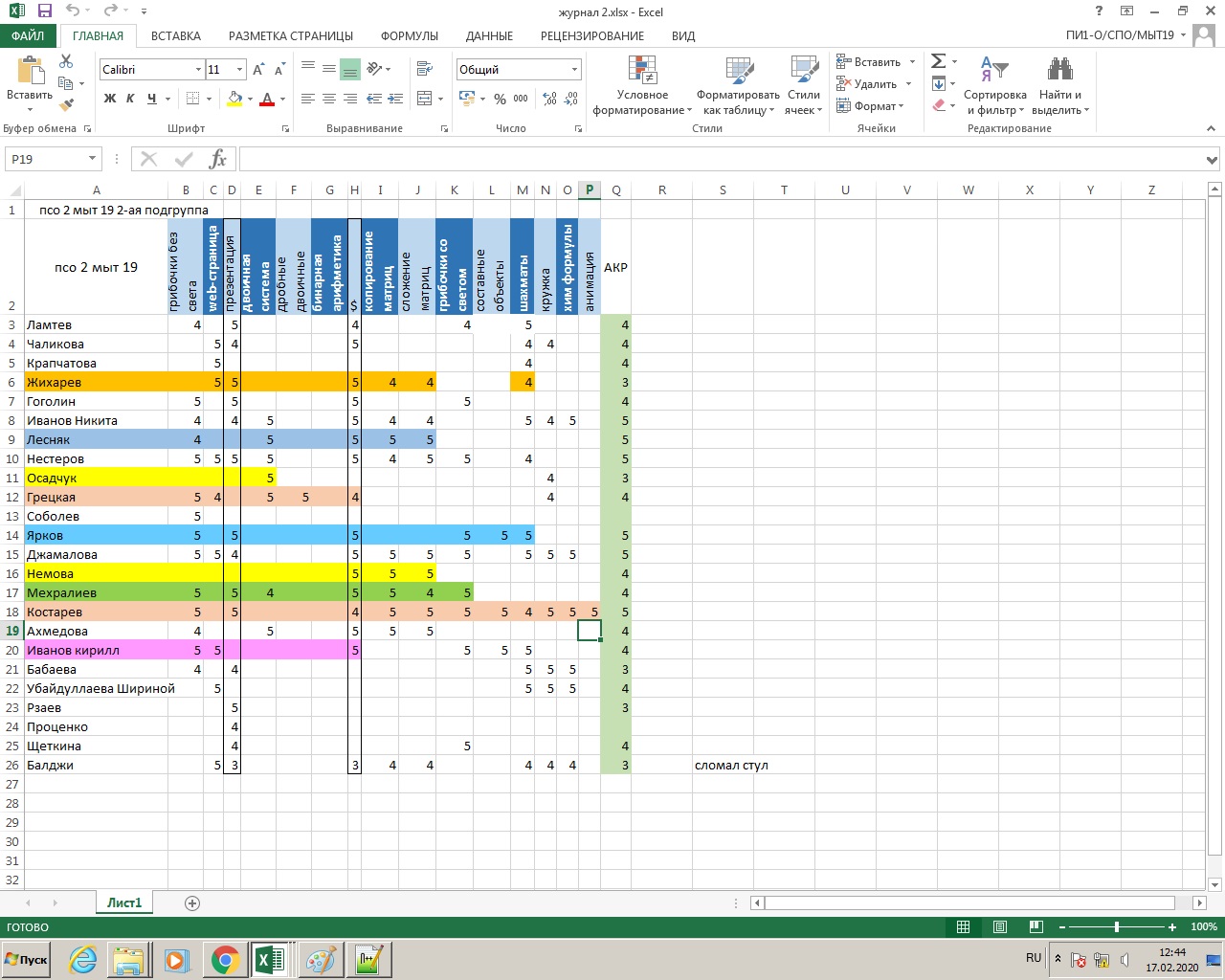Viewport: 1225px width, 980px height.
Task: Toggle italic formatting
Action: point(130,99)
